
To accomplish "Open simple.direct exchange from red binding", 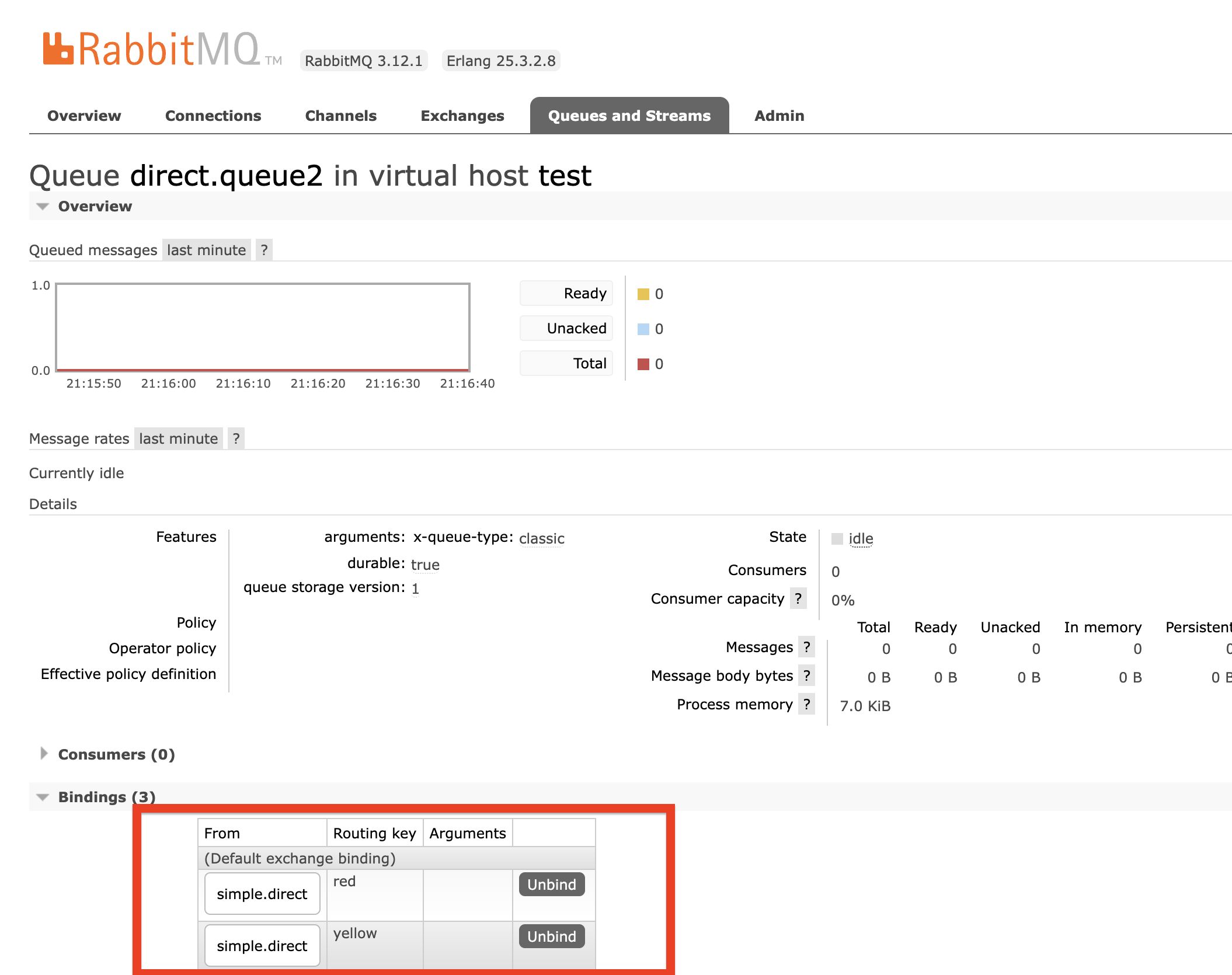I will (262, 894).
